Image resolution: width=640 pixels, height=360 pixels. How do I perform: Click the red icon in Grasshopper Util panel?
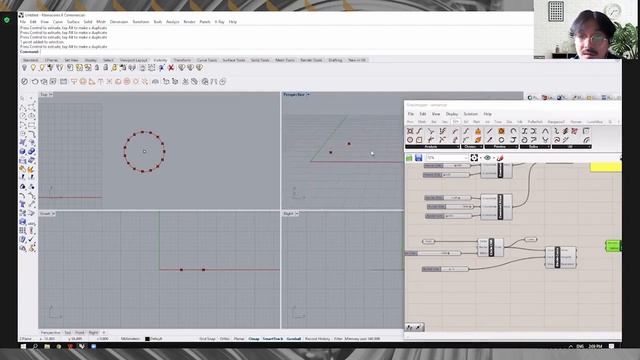click(575, 131)
